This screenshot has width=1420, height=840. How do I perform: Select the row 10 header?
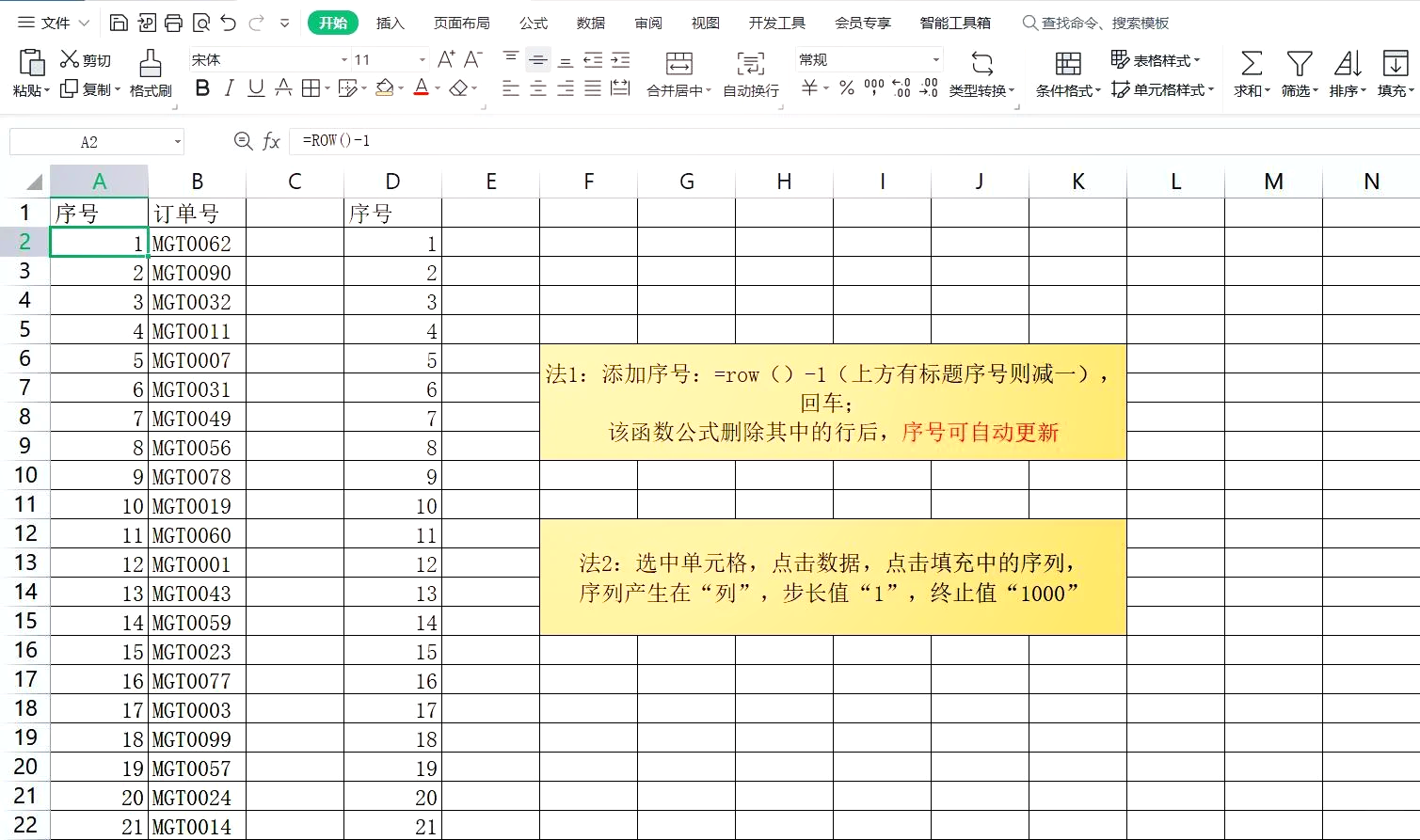click(25, 475)
